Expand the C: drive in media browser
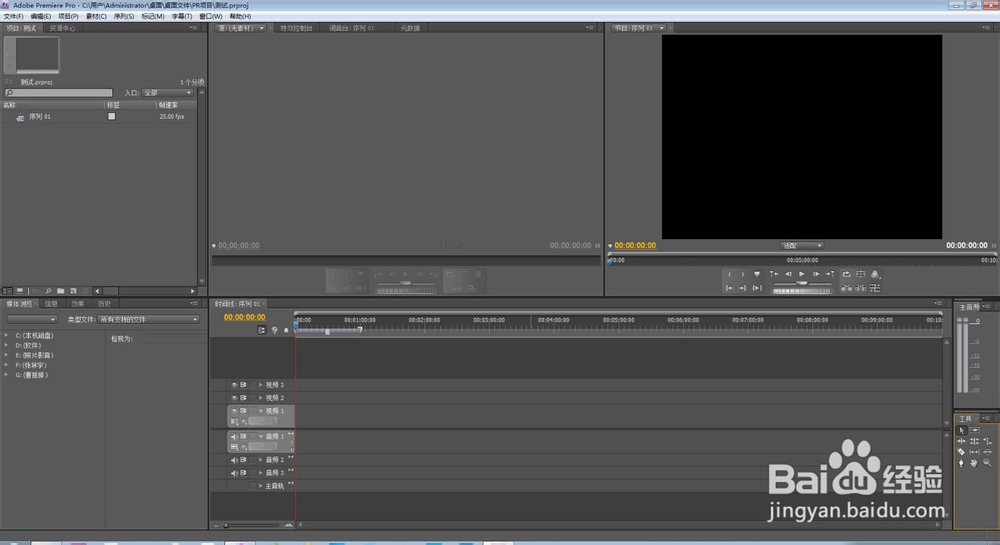This screenshot has height=545, width=1000. (6, 335)
